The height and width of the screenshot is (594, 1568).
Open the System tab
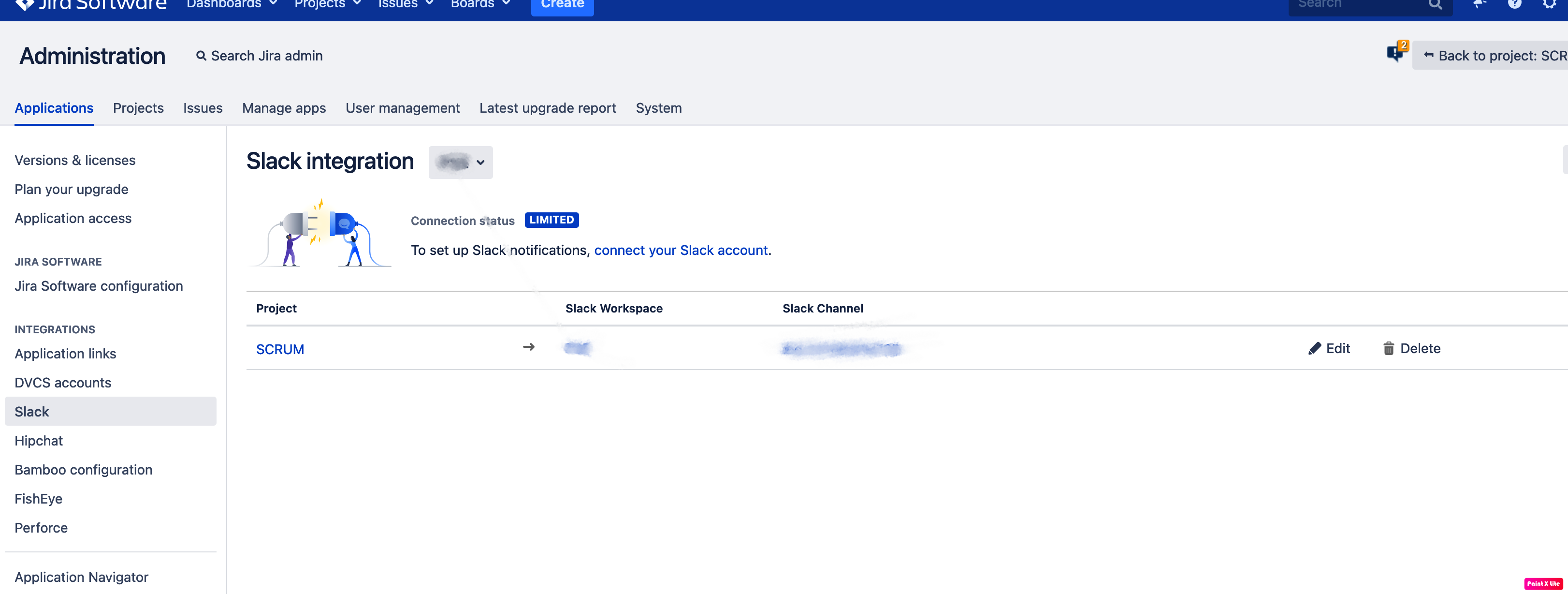point(658,108)
